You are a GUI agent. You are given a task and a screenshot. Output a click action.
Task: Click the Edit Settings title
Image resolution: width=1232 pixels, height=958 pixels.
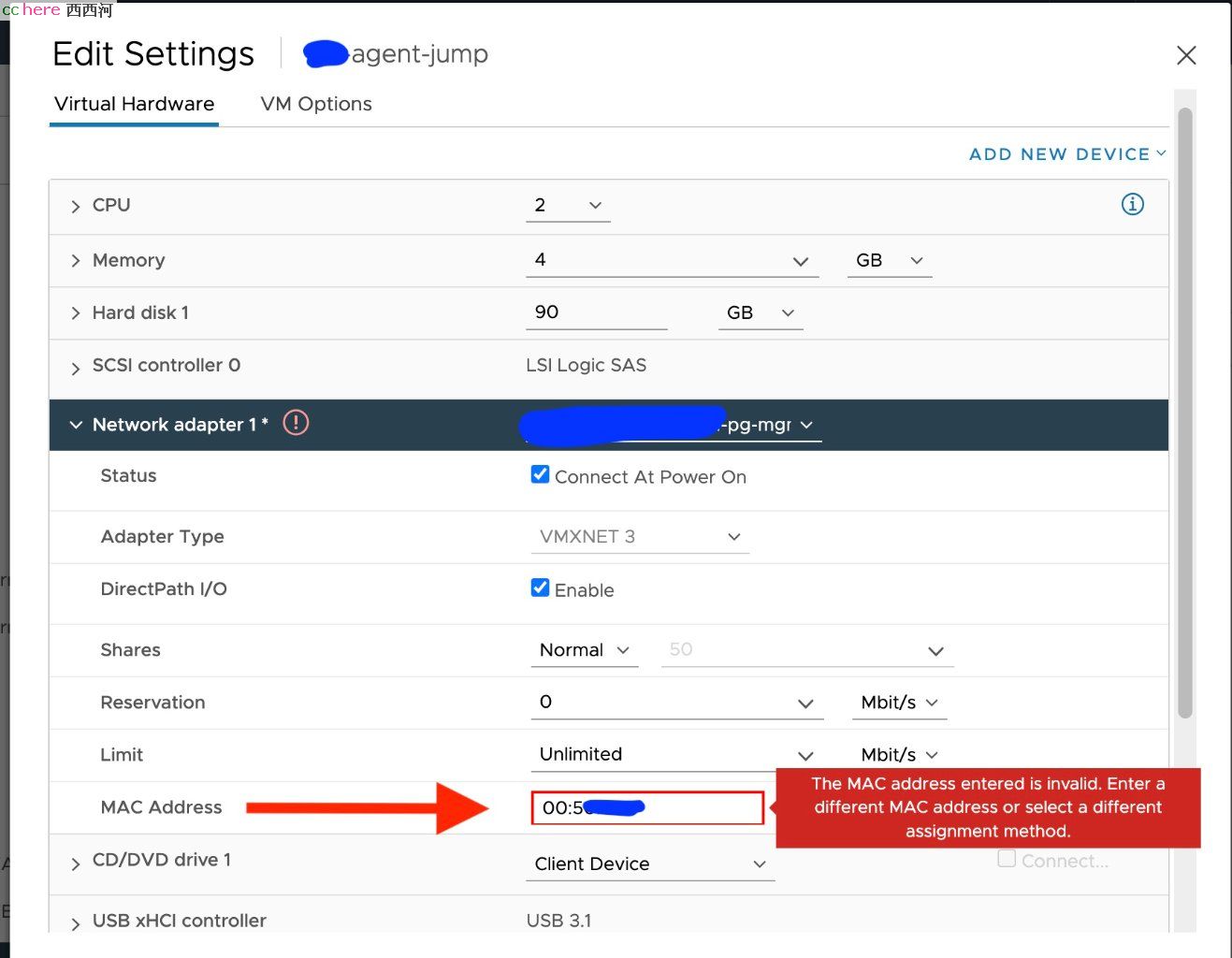coord(153,54)
